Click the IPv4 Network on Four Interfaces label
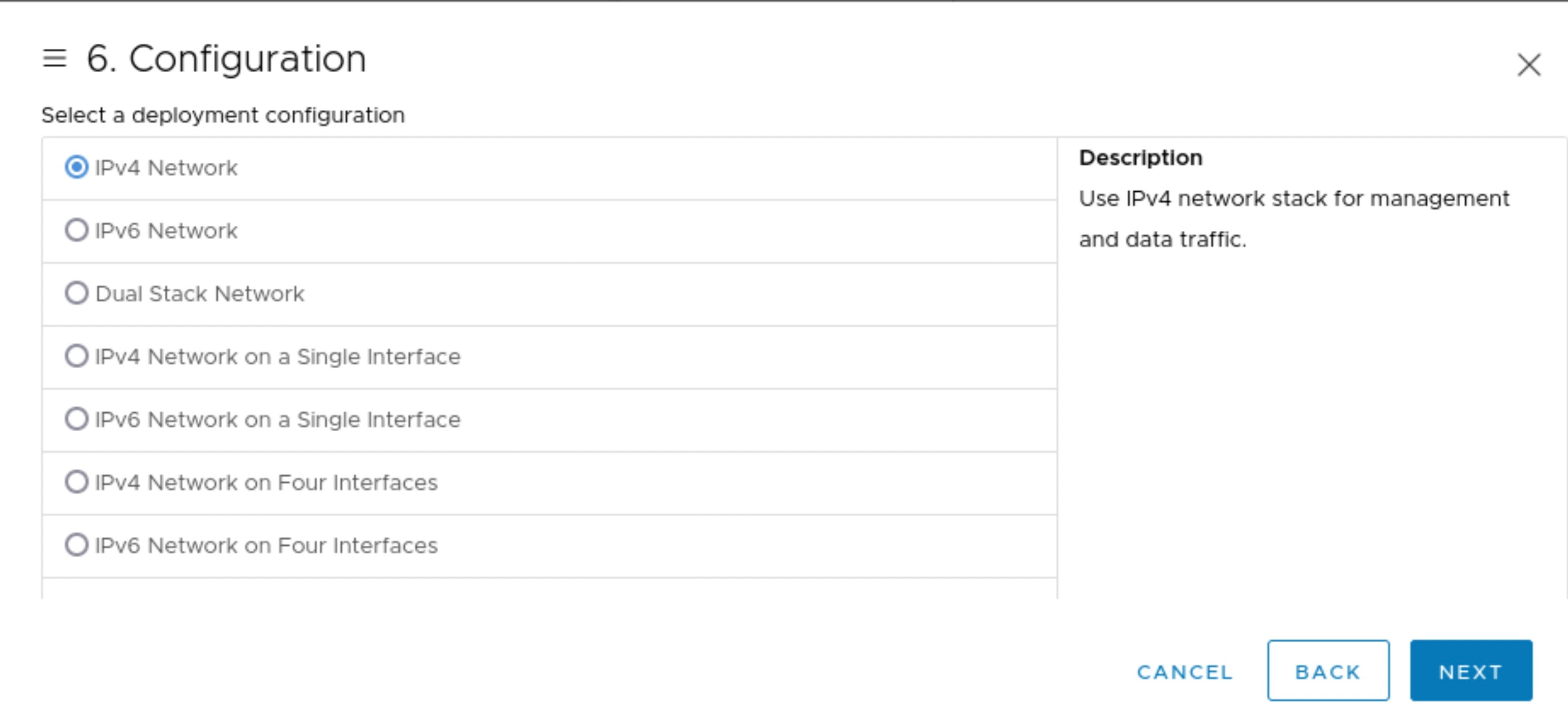 coord(266,483)
